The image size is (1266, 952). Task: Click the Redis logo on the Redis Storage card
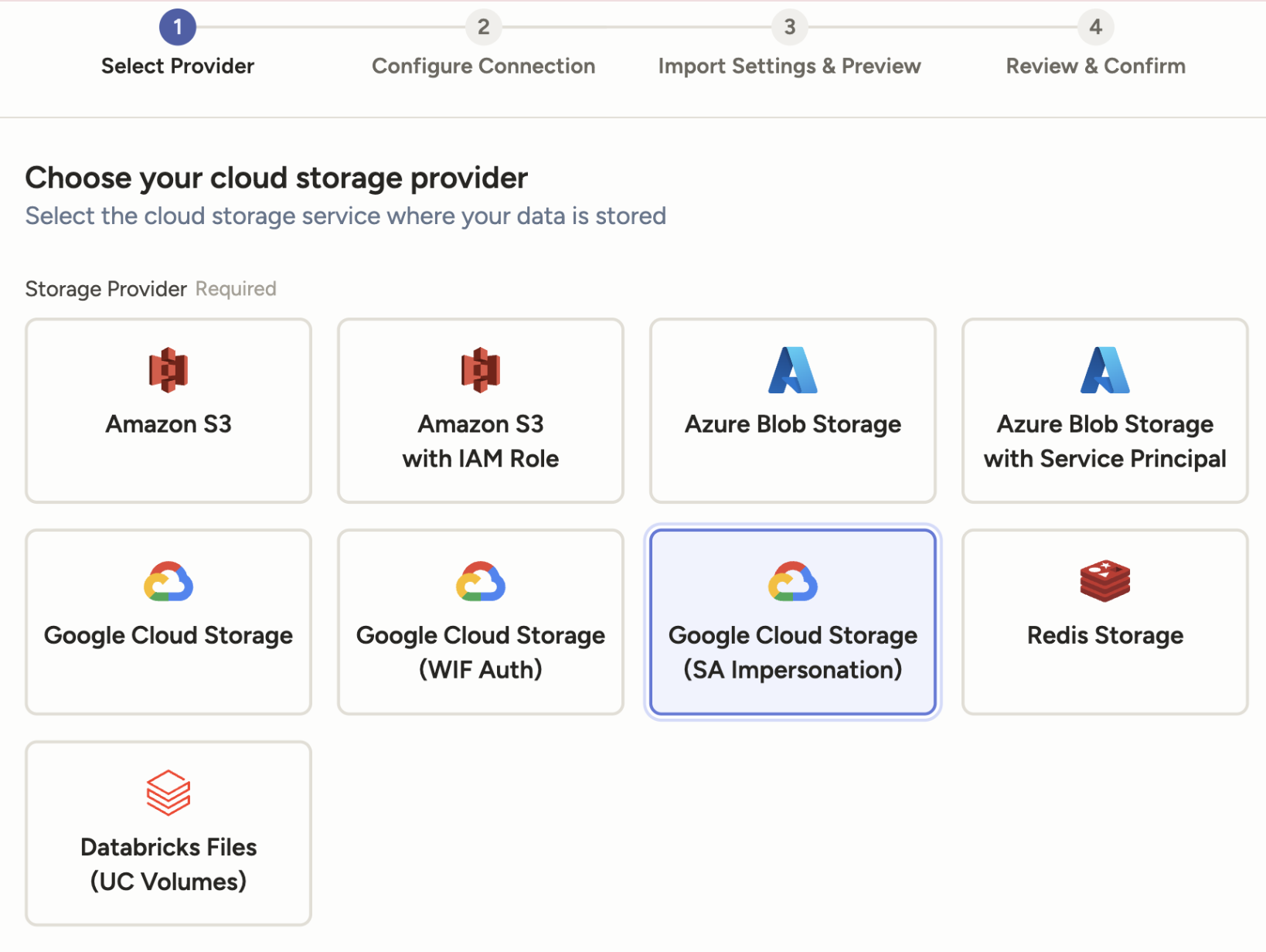1105,581
